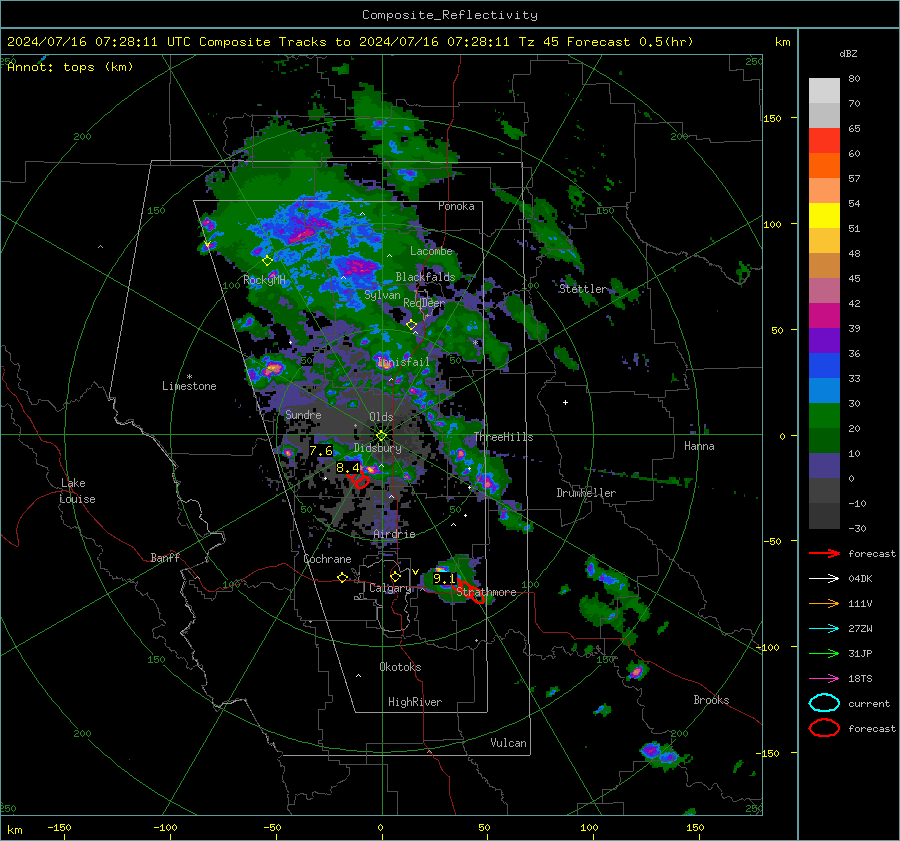Click the HighRiver town label
The width and height of the screenshot is (900, 841).
point(415,702)
